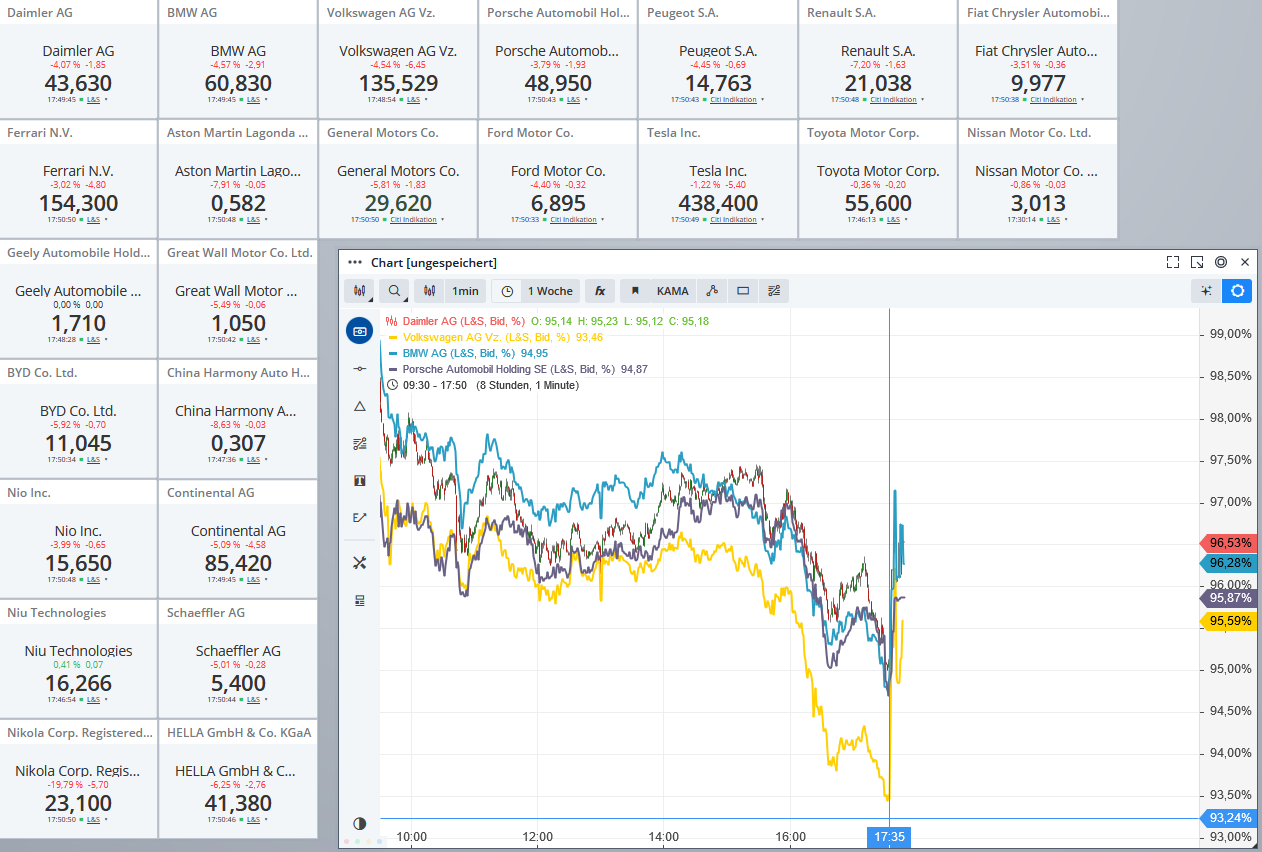Click Citi Indikation link on Fiat Chrysler tile
The image size is (1262, 852).
[1053, 100]
